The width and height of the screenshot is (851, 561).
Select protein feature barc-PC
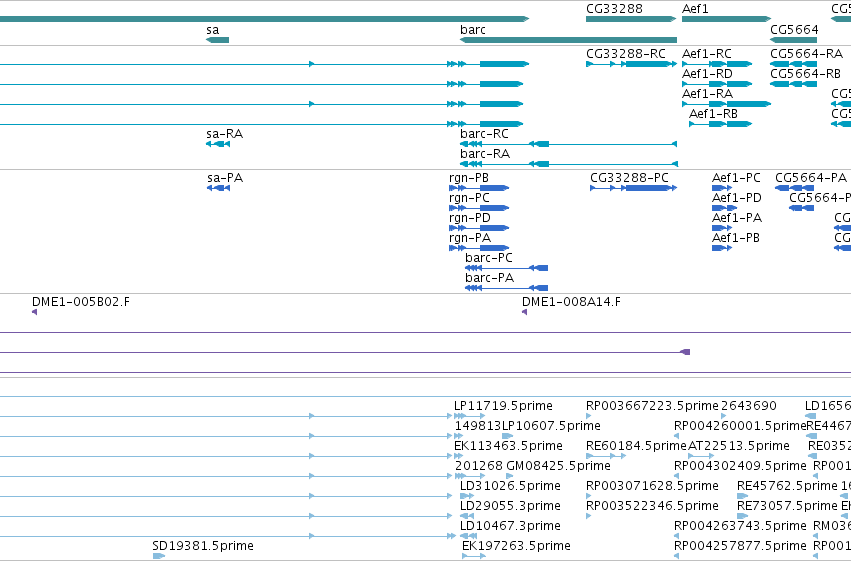pos(506,268)
